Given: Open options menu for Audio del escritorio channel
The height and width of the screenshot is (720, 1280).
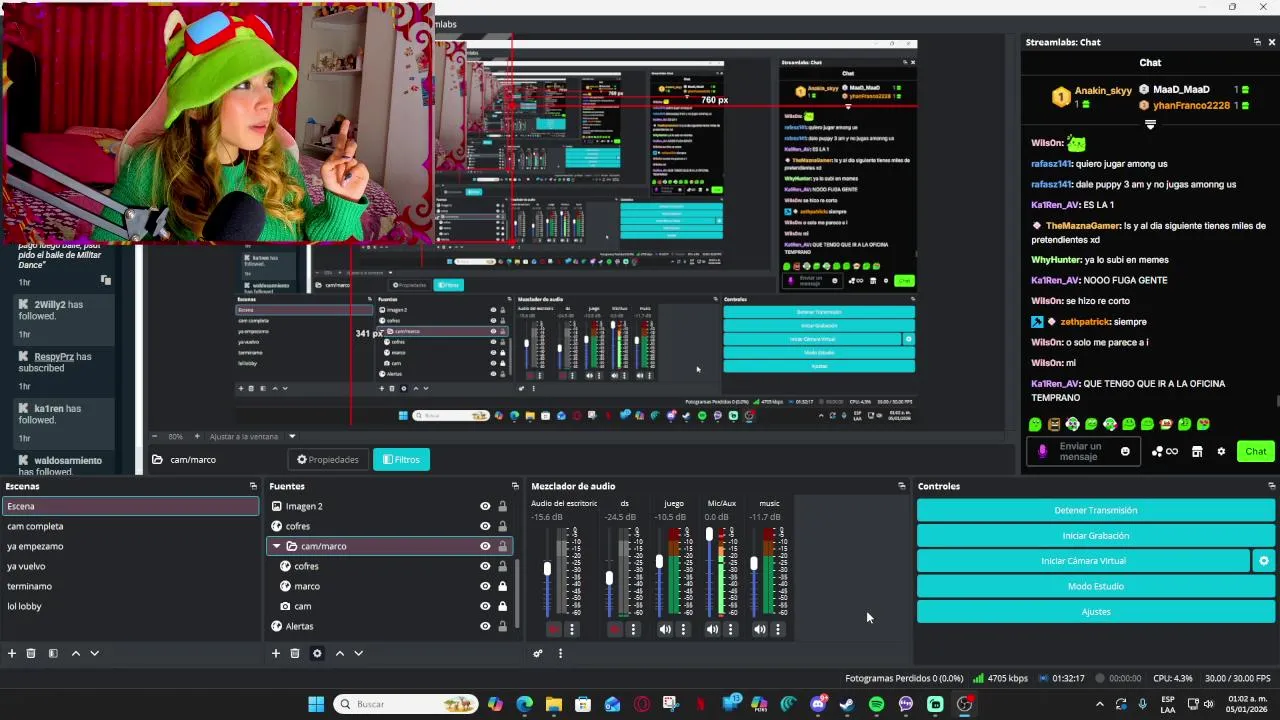Looking at the screenshot, I should point(572,629).
